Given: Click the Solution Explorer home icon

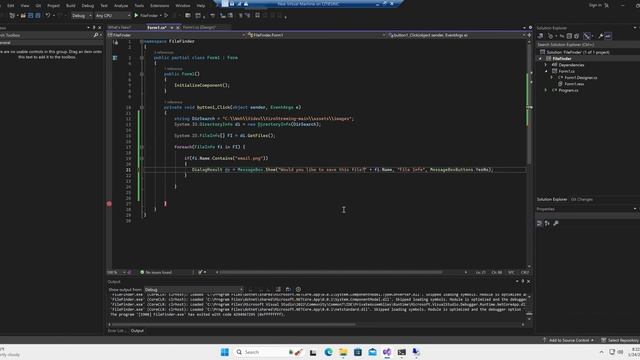Looking at the screenshot, I should click(541, 36).
